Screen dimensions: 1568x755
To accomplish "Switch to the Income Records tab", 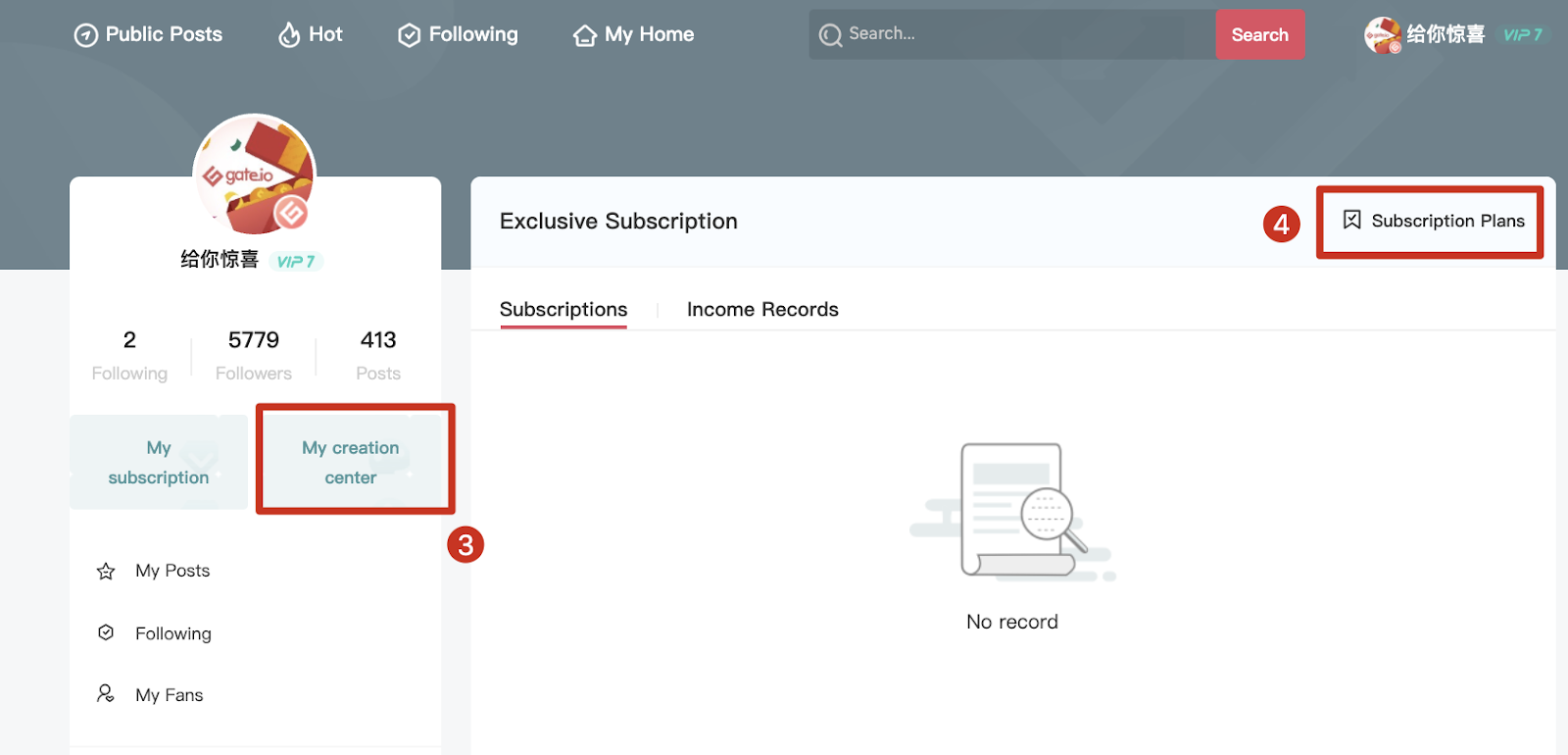I will pyautogui.click(x=762, y=310).
